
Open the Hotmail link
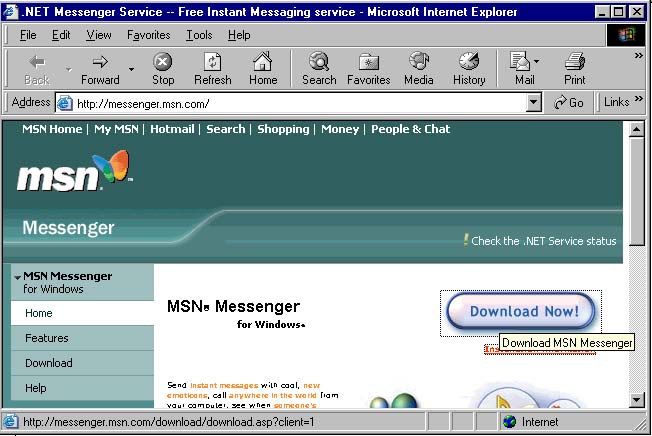point(172,129)
